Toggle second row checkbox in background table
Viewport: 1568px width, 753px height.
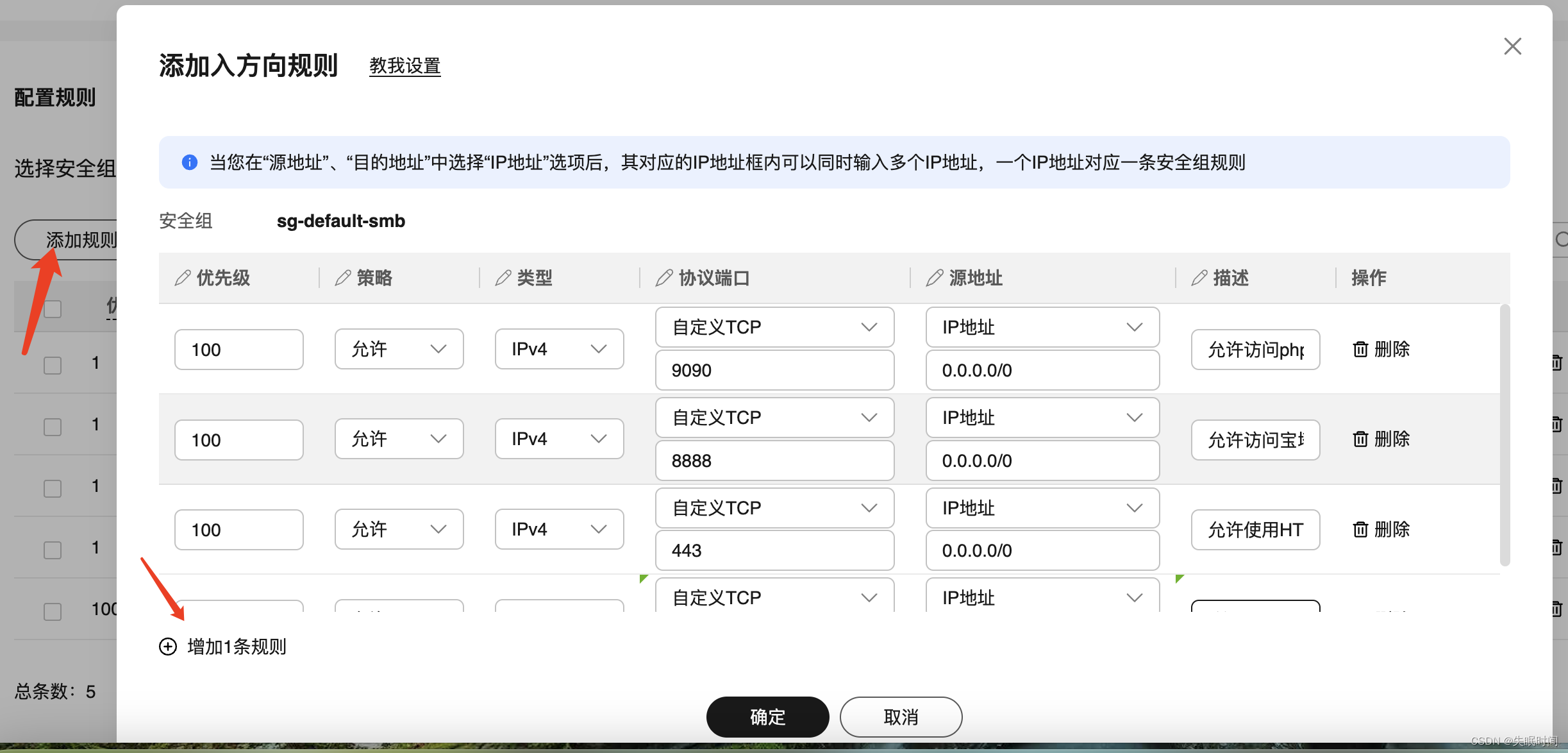[53, 427]
